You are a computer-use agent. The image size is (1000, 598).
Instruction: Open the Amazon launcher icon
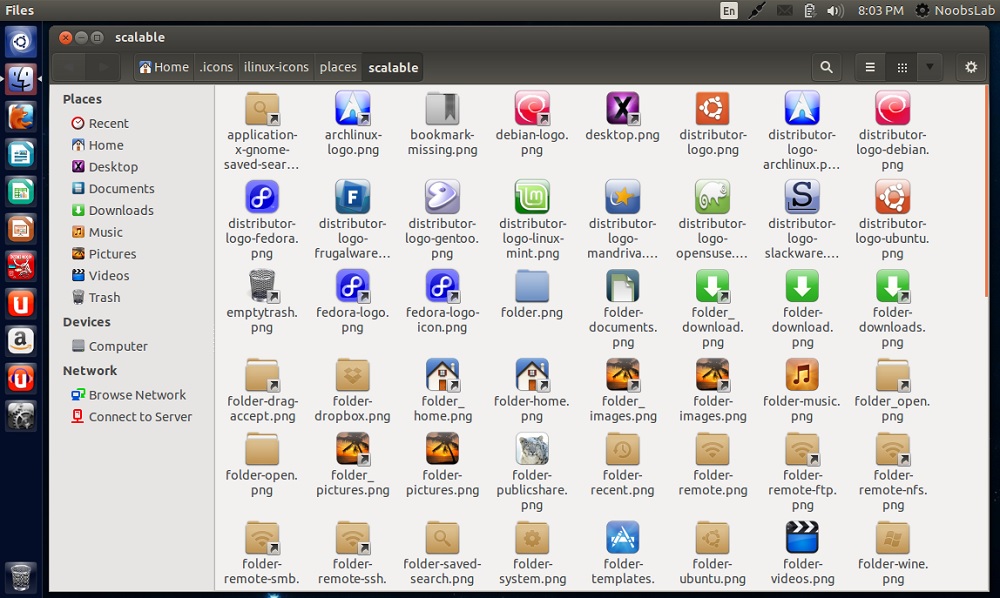[x=21, y=340]
